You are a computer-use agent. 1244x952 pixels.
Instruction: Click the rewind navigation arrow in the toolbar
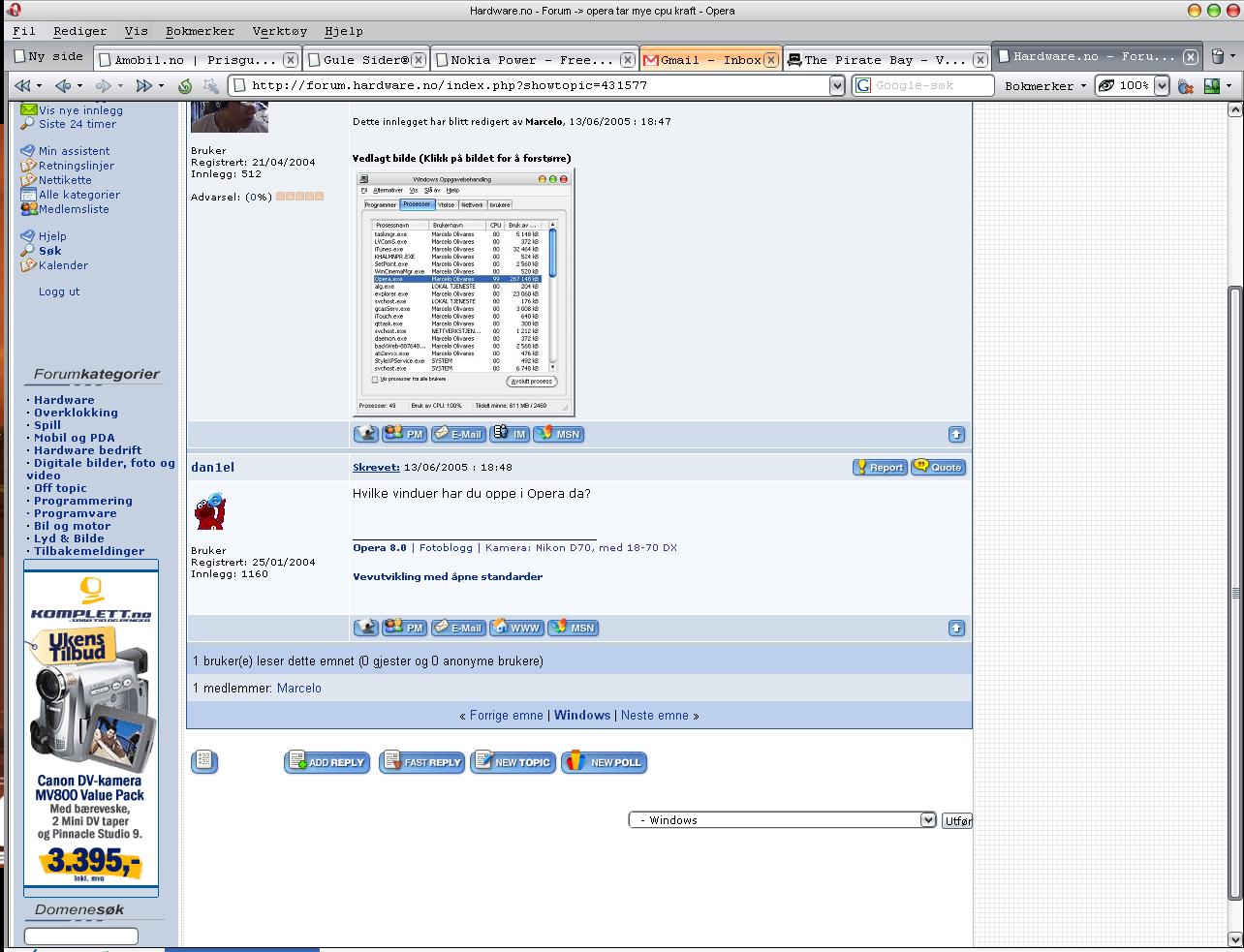coord(20,86)
